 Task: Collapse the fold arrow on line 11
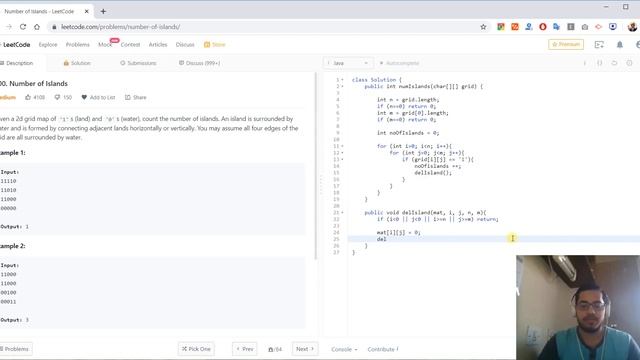click(342, 146)
